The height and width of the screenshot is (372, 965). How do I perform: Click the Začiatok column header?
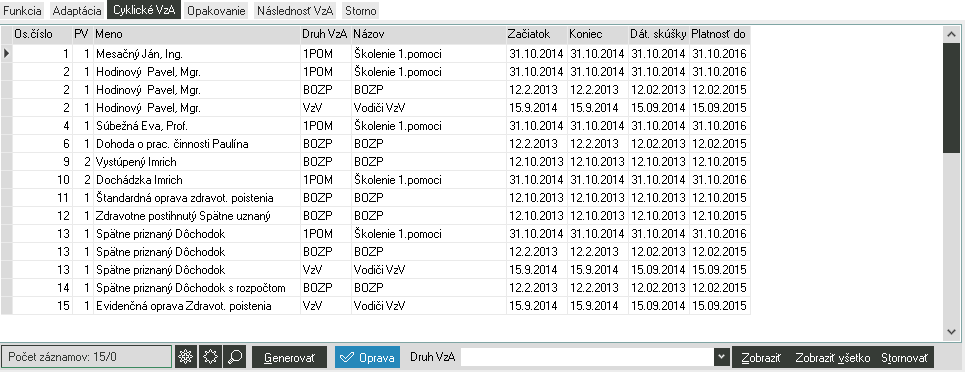point(537,34)
